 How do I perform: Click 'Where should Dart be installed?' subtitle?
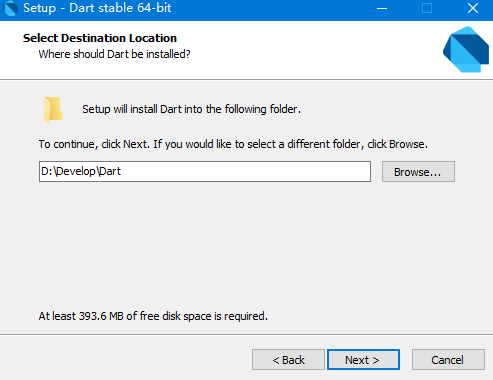[114, 54]
